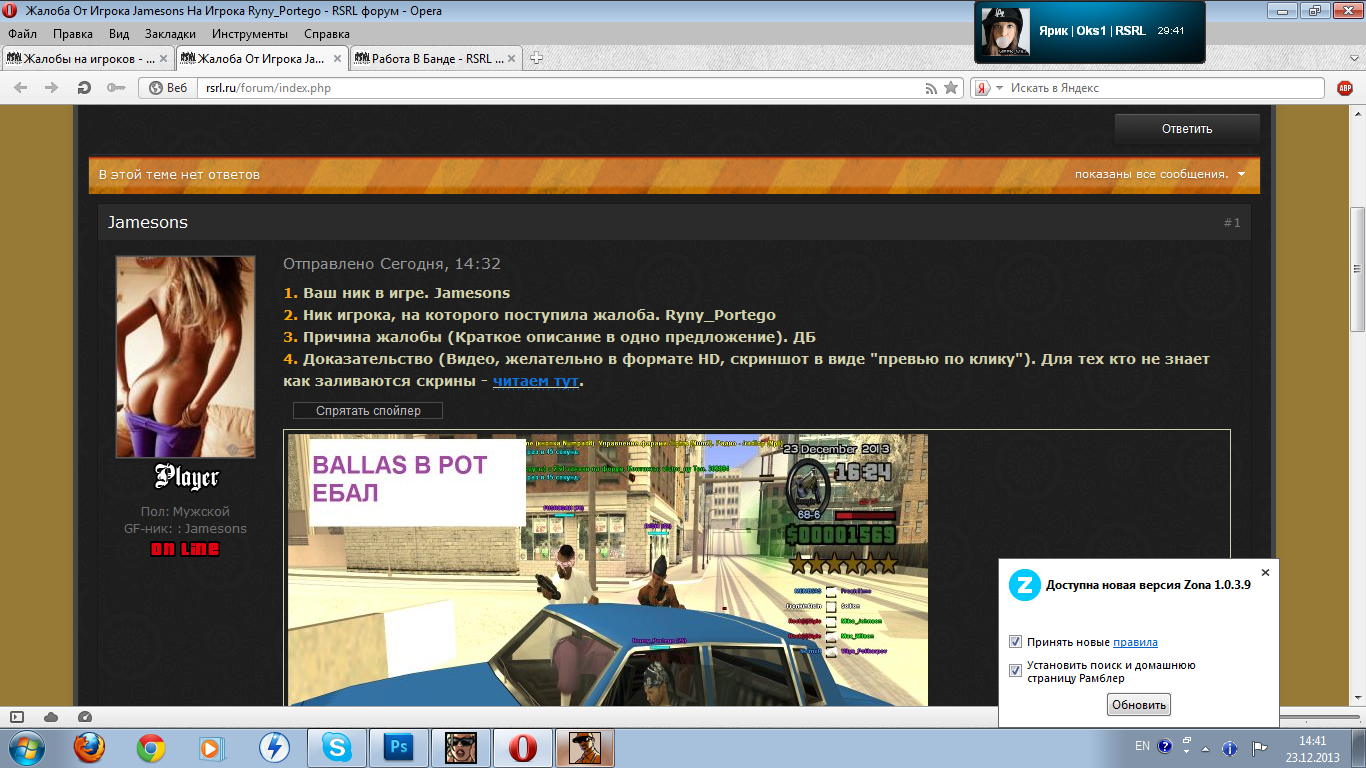This screenshot has height=768, width=1366.
Task: Open the Правка menu
Action: [x=73, y=33]
